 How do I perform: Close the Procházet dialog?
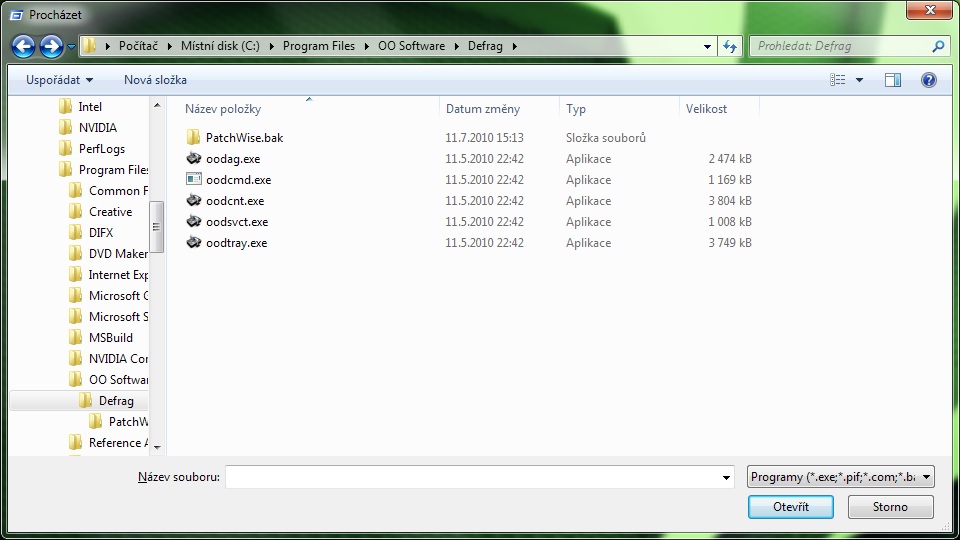929,10
